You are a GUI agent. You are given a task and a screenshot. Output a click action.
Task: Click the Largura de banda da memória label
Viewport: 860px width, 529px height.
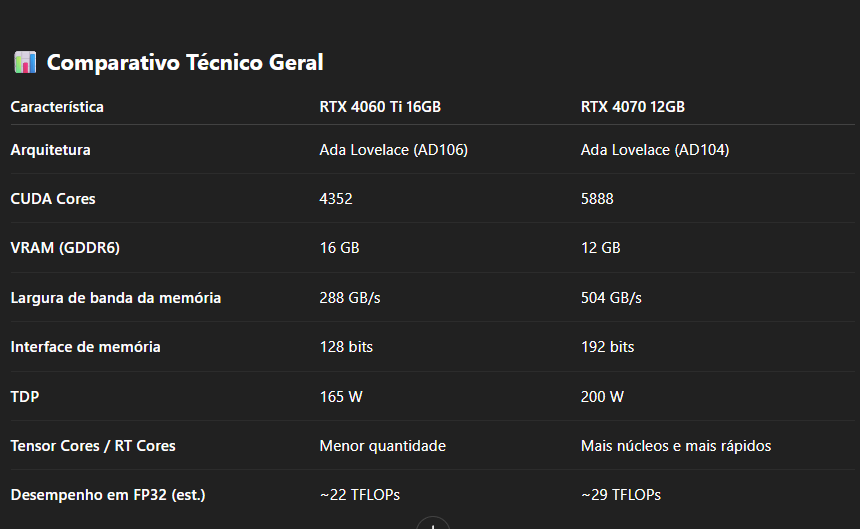click(x=116, y=298)
